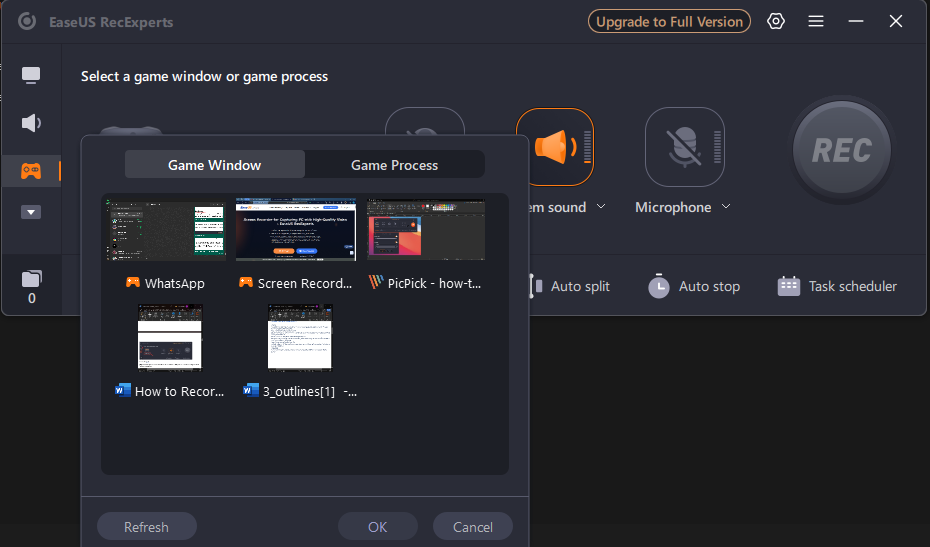Select the WhatsApp window thumbnail
Image resolution: width=930 pixels, height=547 pixels.
pyautogui.click(x=165, y=231)
